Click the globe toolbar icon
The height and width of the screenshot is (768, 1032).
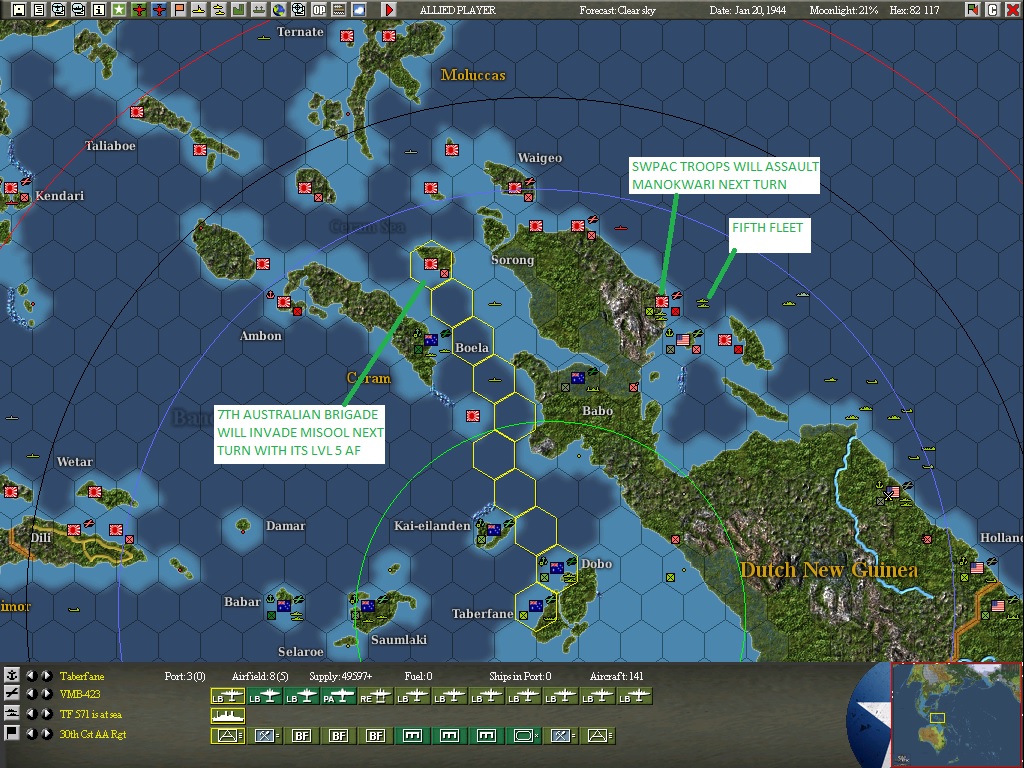(x=278, y=9)
